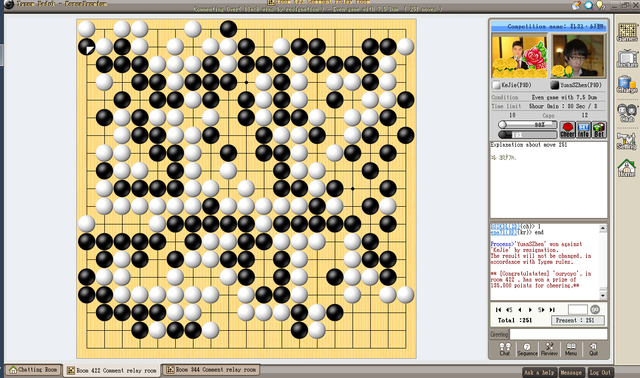This screenshot has width=640, height=378.
Task: Click the Bet chips button
Action: 599,130
